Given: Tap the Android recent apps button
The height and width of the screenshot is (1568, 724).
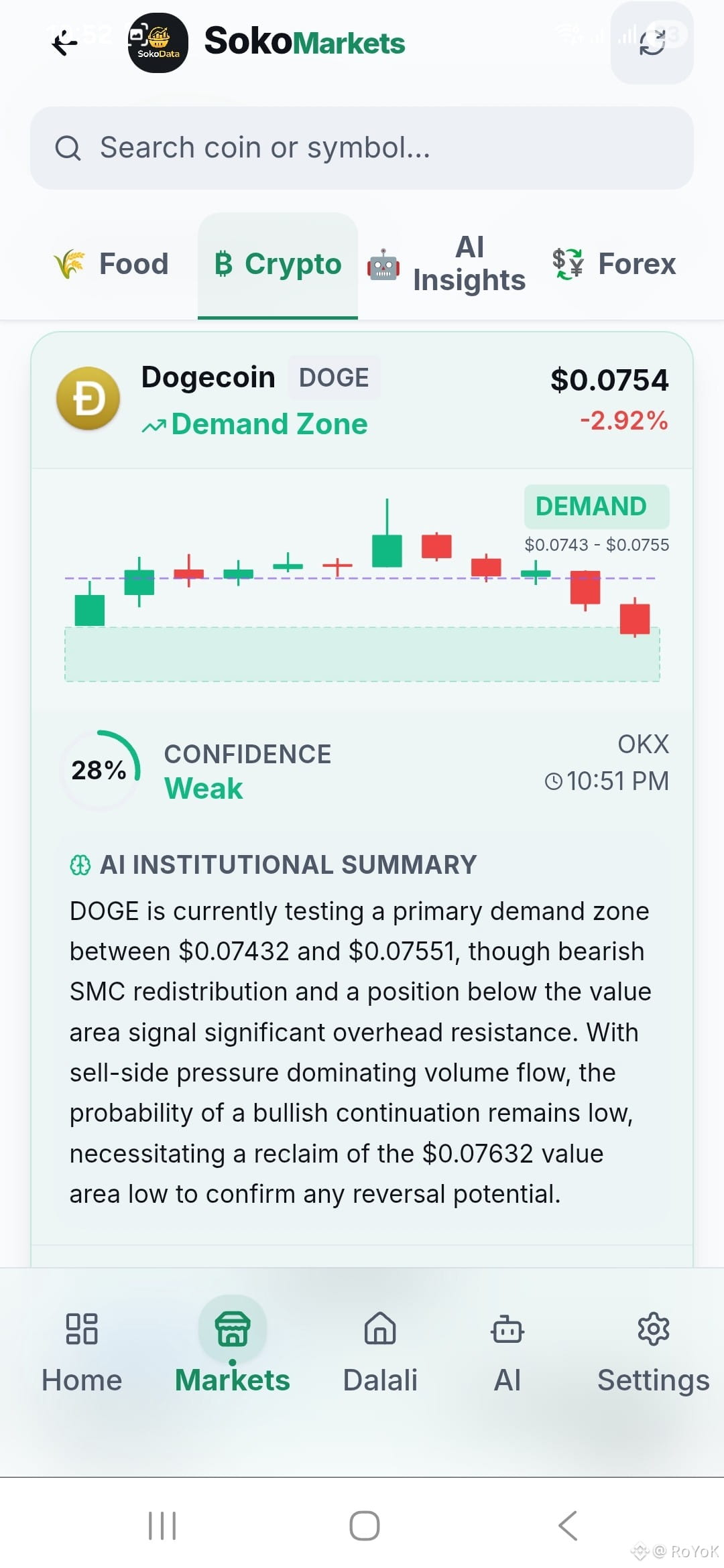Looking at the screenshot, I should 162,1525.
